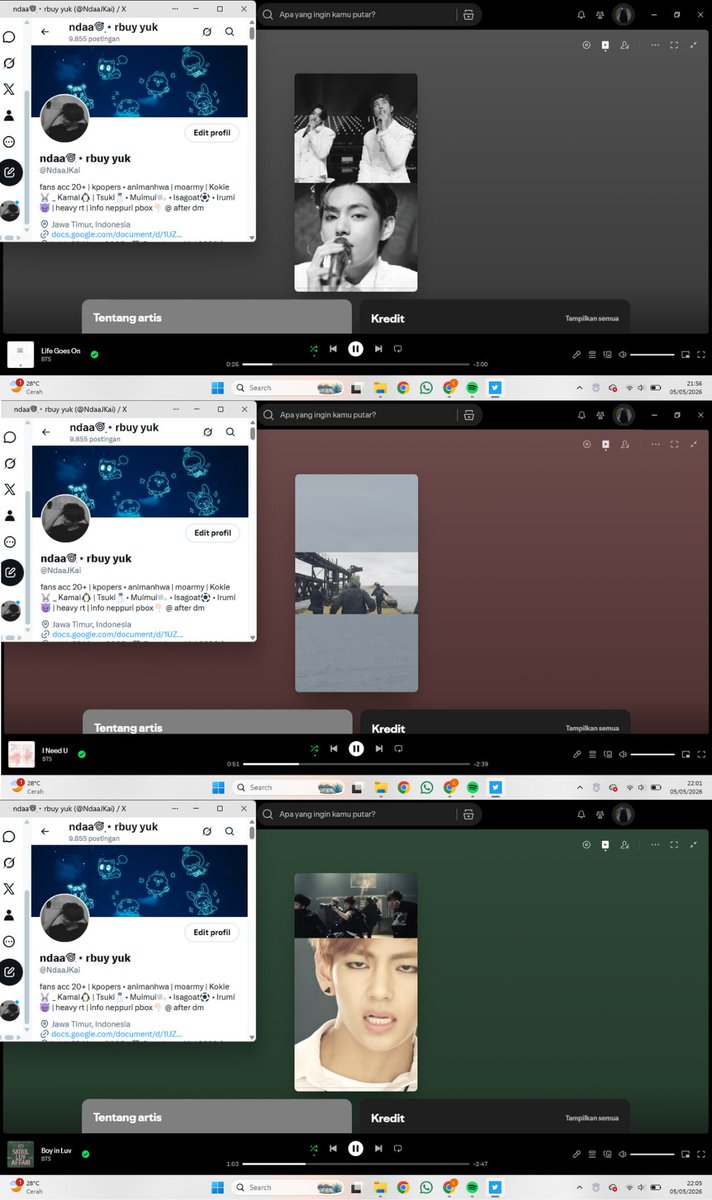Go to previous track before I Need U
This screenshot has height=1200, width=712.
point(333,748)
